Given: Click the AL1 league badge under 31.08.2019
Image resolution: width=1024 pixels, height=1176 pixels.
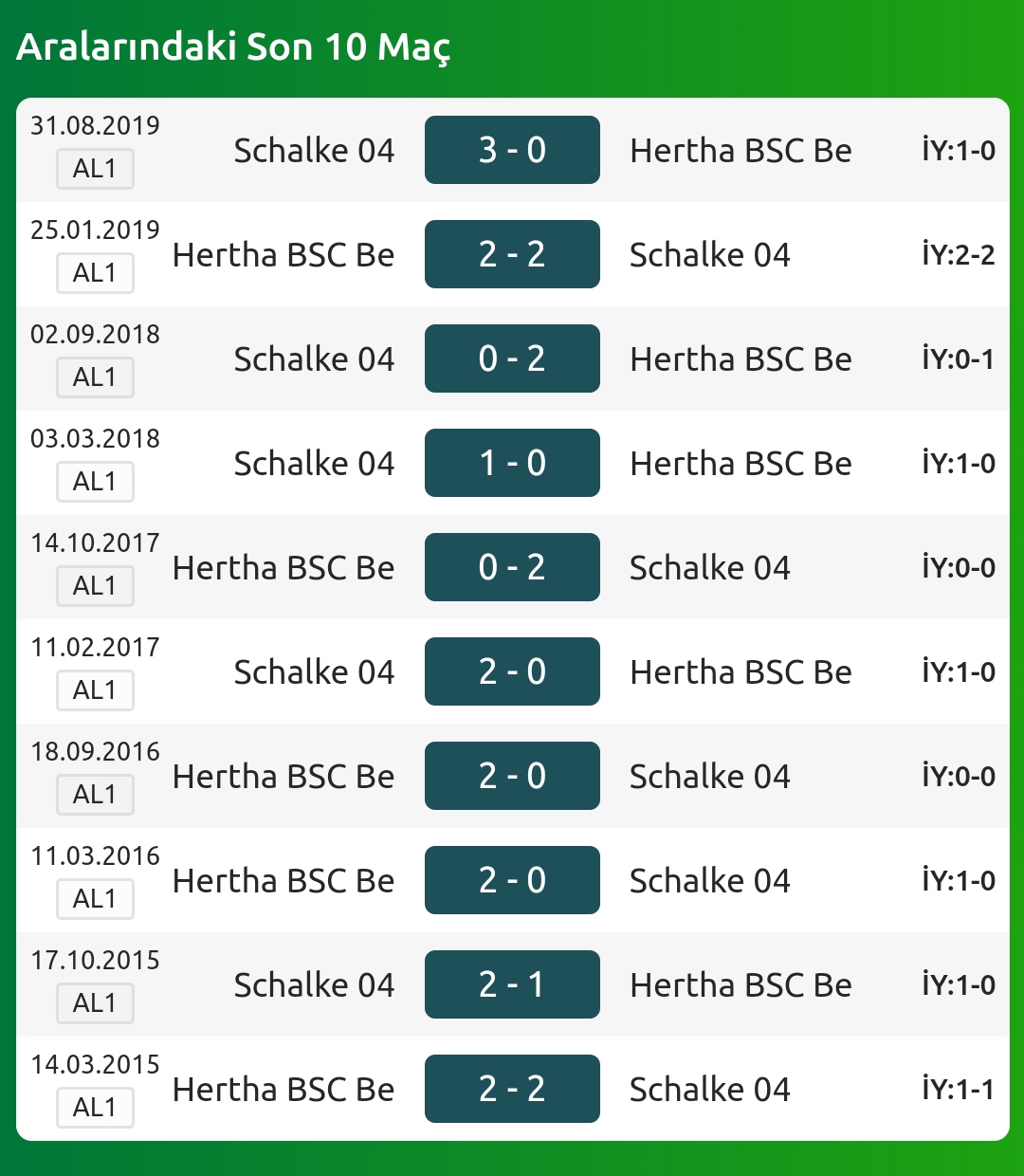Looking at the screenshot, I should coord(95,169).
